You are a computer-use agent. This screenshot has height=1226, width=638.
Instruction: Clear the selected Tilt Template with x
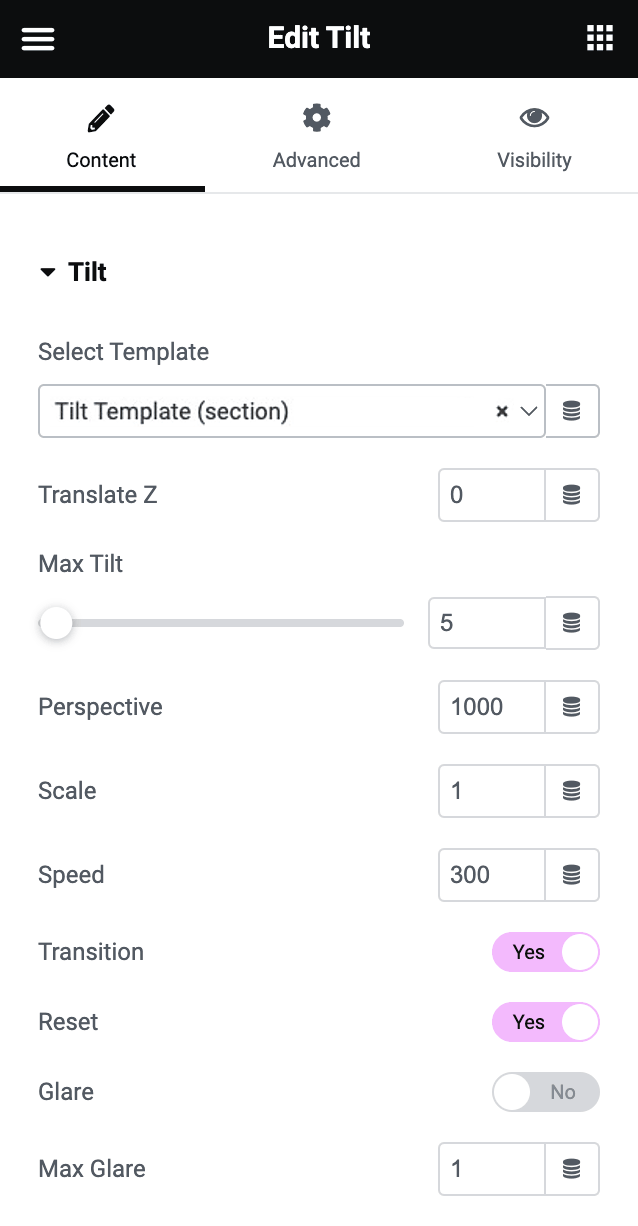pos(502,411)
